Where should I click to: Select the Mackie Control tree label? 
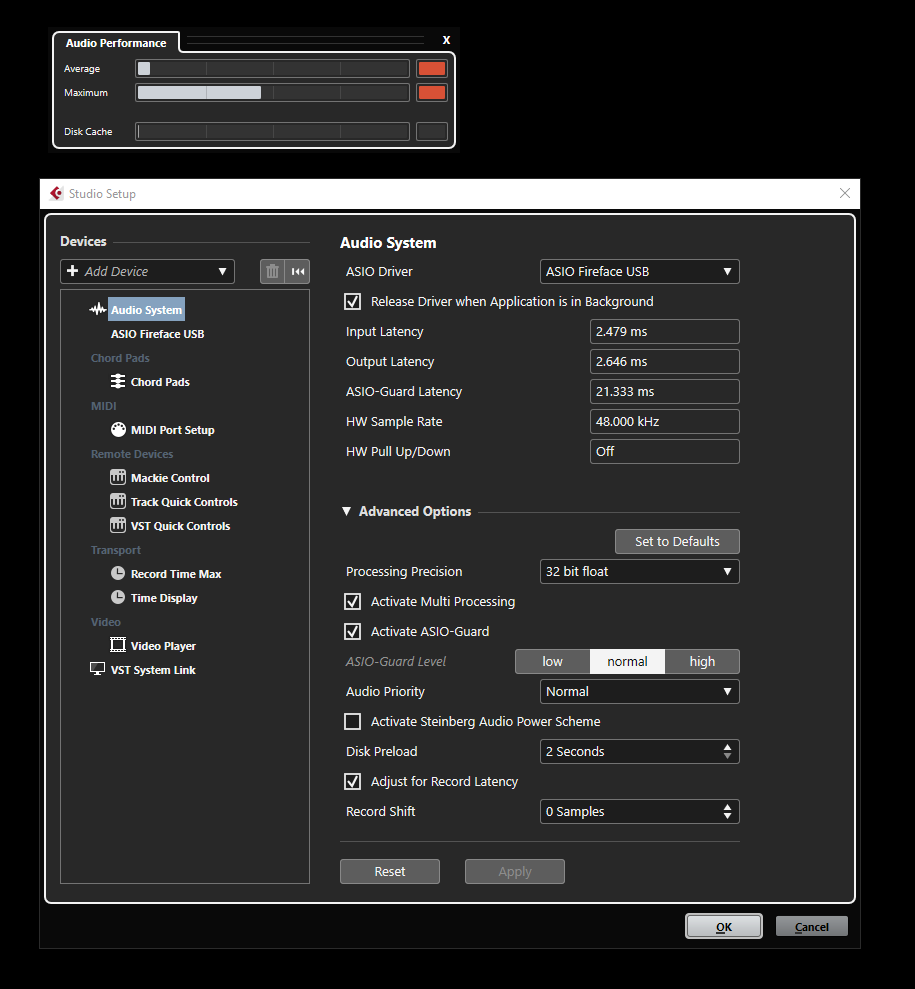[x=170, y=477]
